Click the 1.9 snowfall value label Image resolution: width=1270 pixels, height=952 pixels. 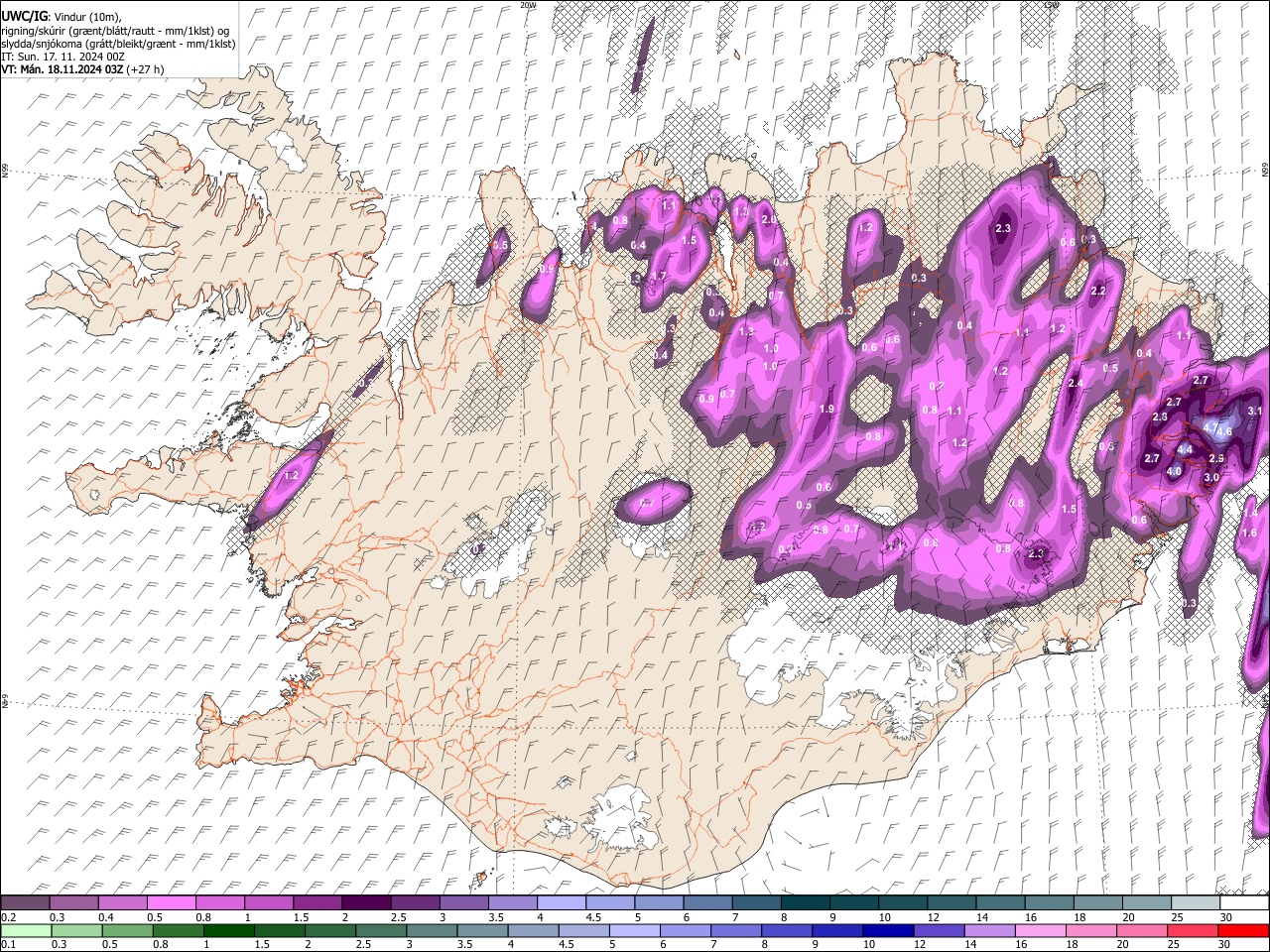pos(826,409)
